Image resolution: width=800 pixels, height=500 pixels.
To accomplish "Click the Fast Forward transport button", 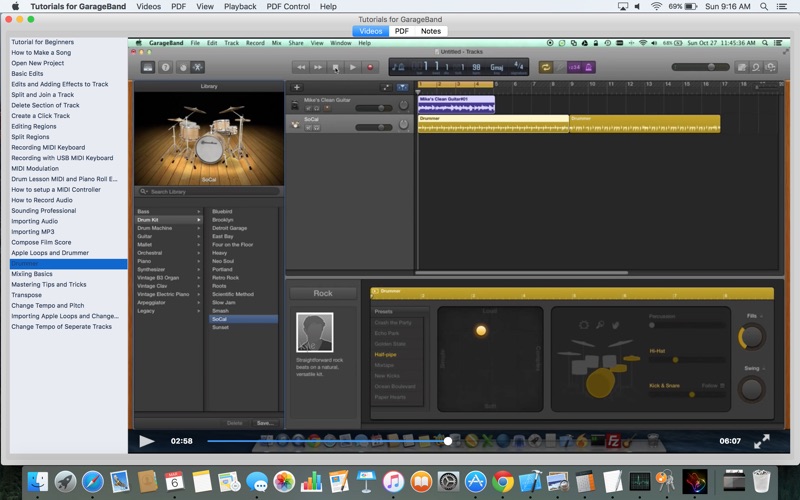I will 318,67.
